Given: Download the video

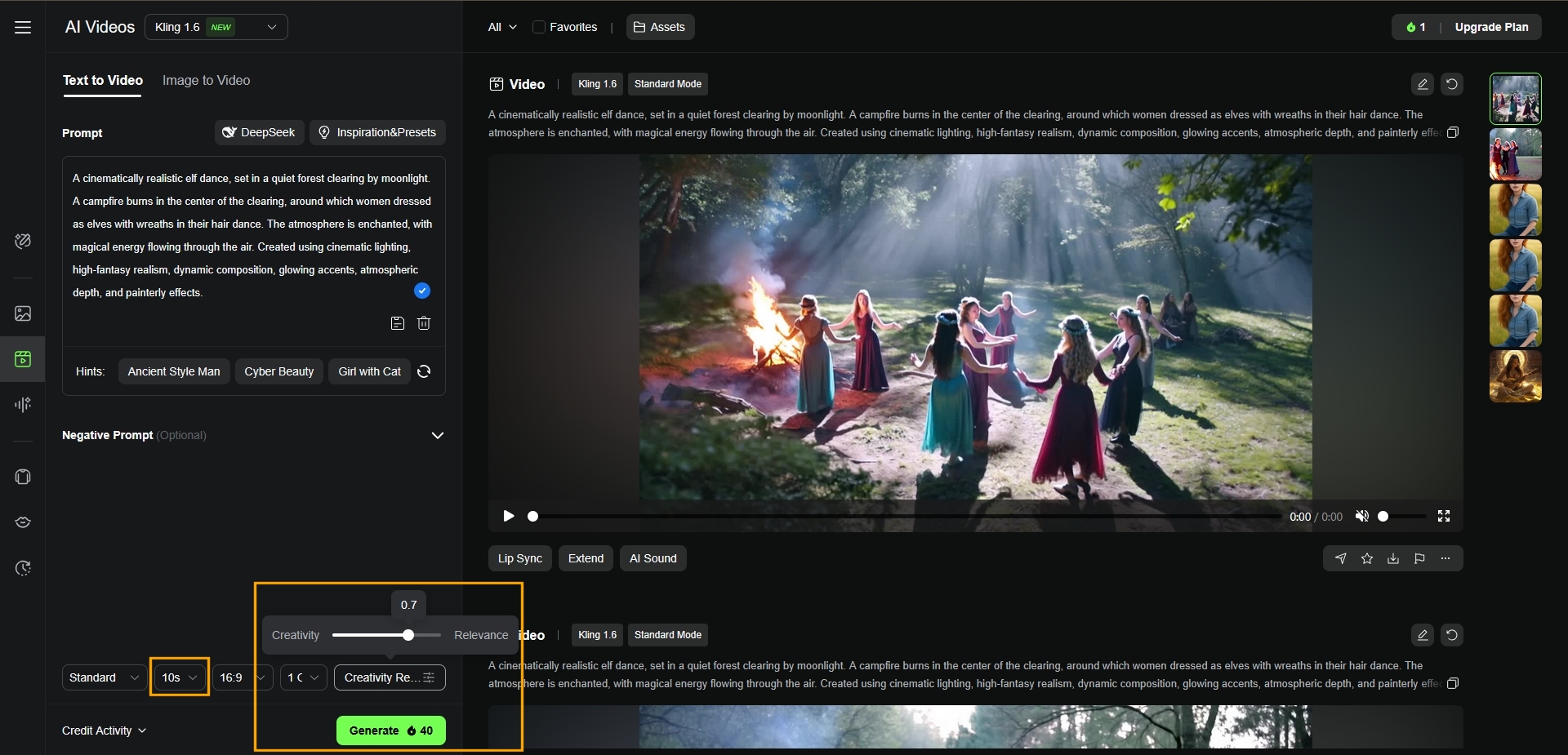Looking at the screenshot, I should coord(1393,558).
